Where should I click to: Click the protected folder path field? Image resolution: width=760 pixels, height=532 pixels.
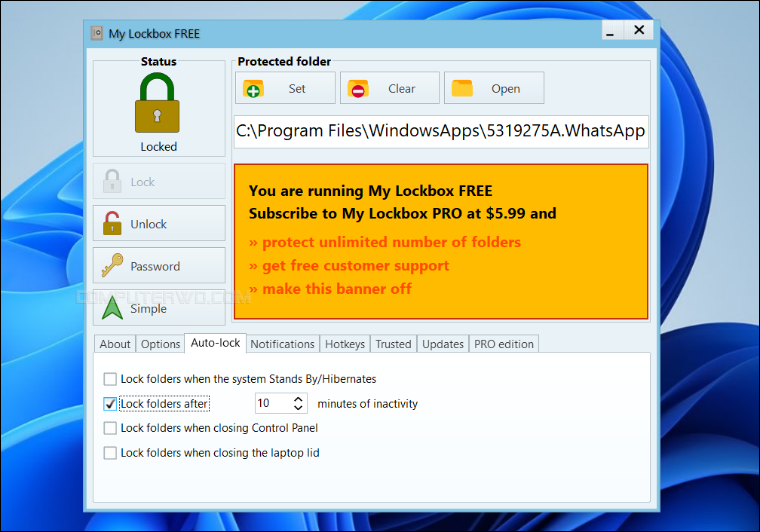[440, 132]
